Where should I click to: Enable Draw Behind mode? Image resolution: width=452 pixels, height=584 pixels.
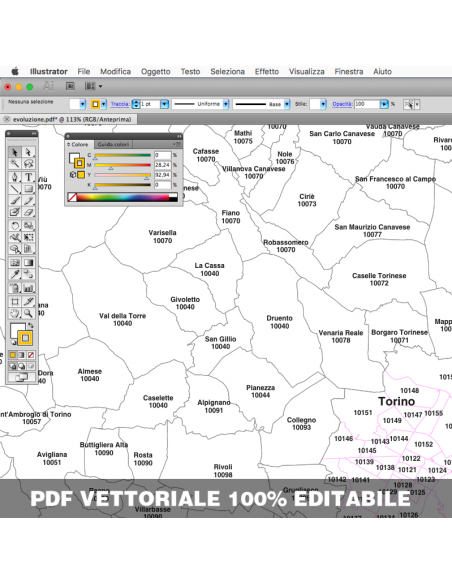(22, 366)
